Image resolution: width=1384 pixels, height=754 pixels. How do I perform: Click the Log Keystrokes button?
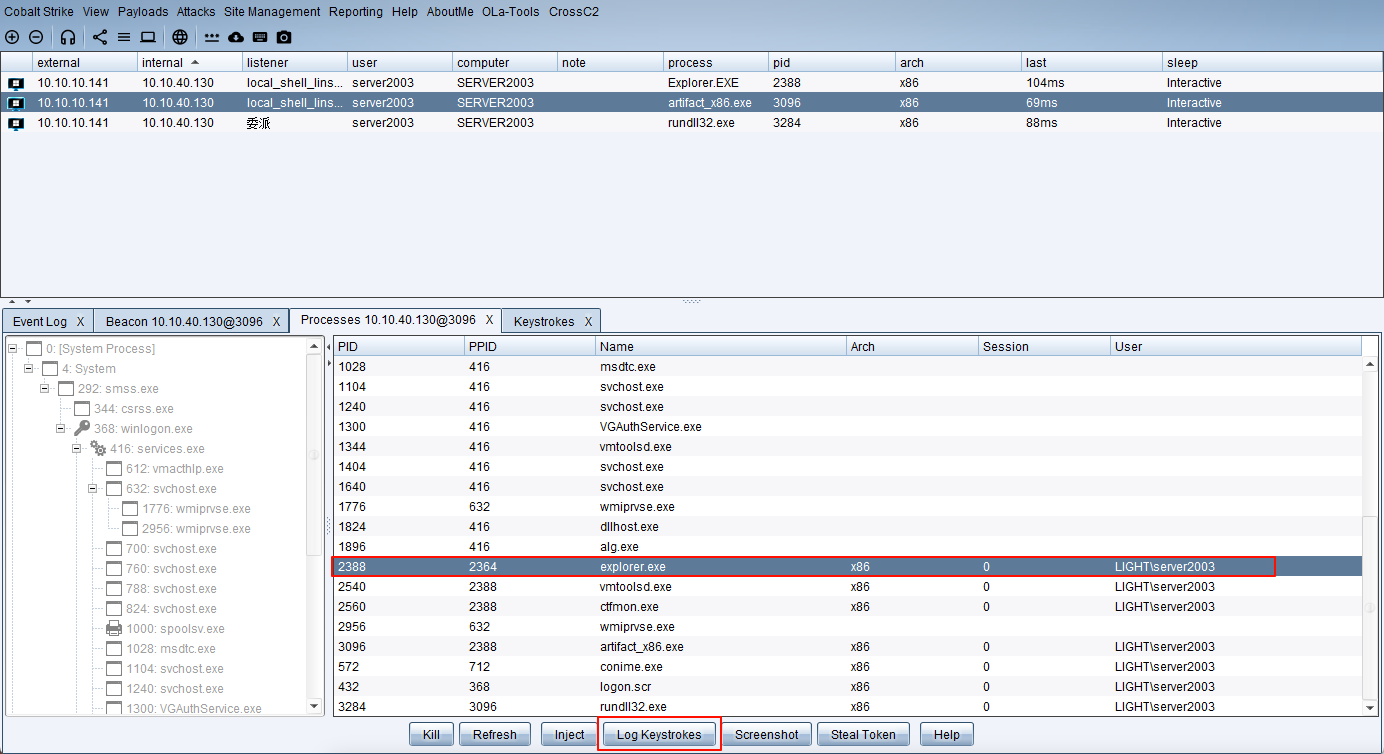pyautogui.click(x=659, y=734)
